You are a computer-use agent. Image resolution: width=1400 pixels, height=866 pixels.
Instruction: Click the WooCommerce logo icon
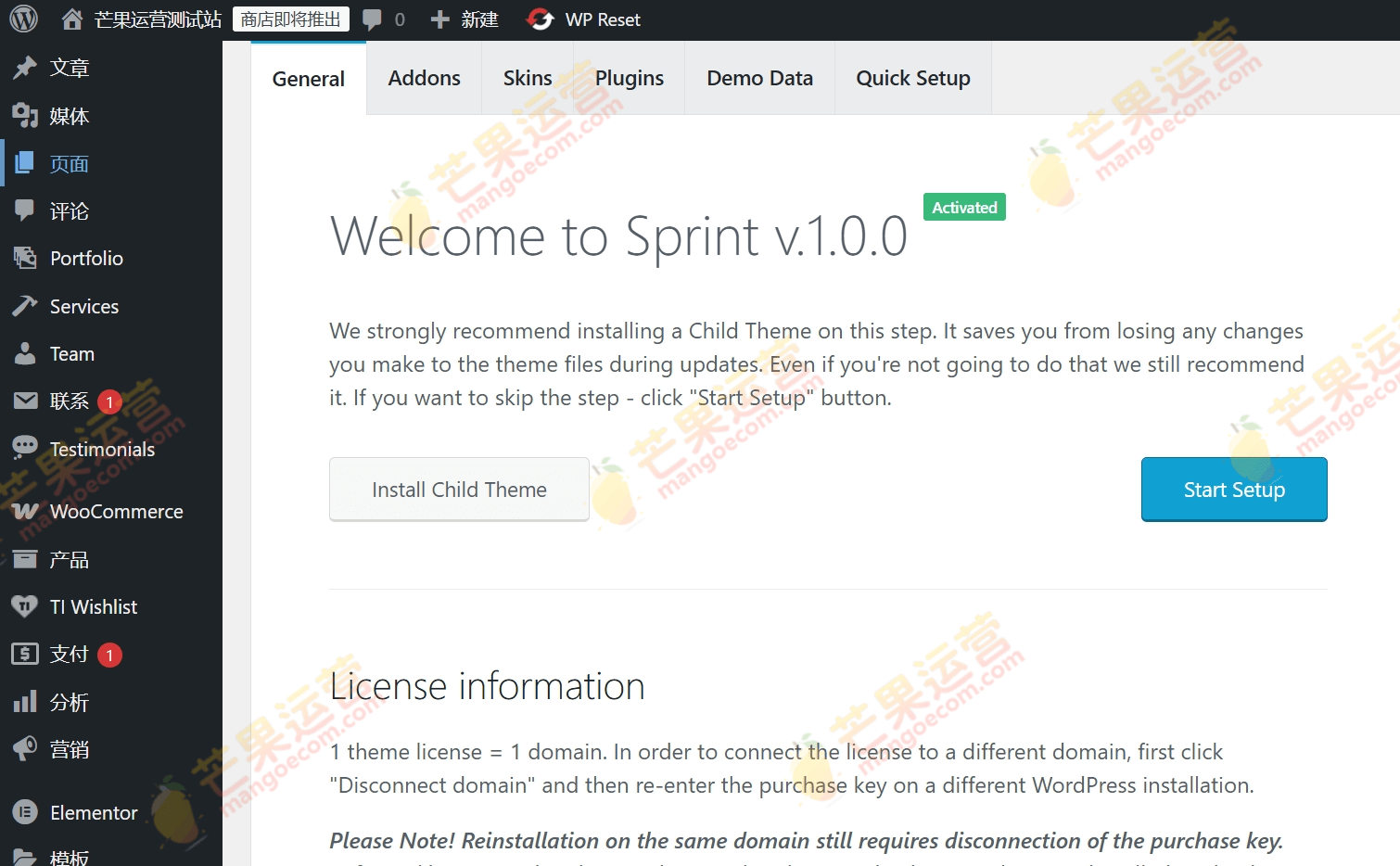(x=25, y=511)
